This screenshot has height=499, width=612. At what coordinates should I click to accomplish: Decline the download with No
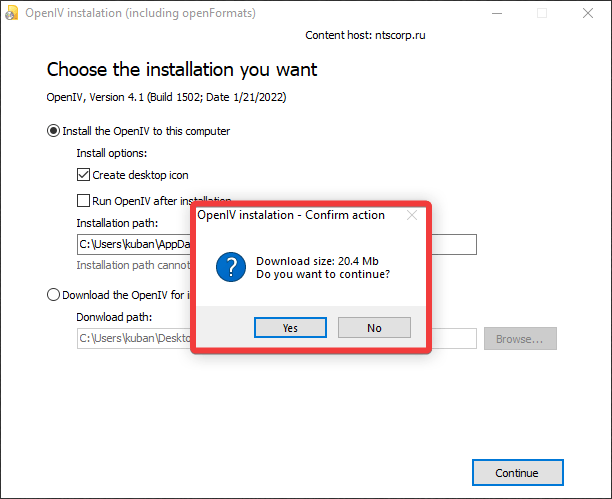click(x=374, y=328)
